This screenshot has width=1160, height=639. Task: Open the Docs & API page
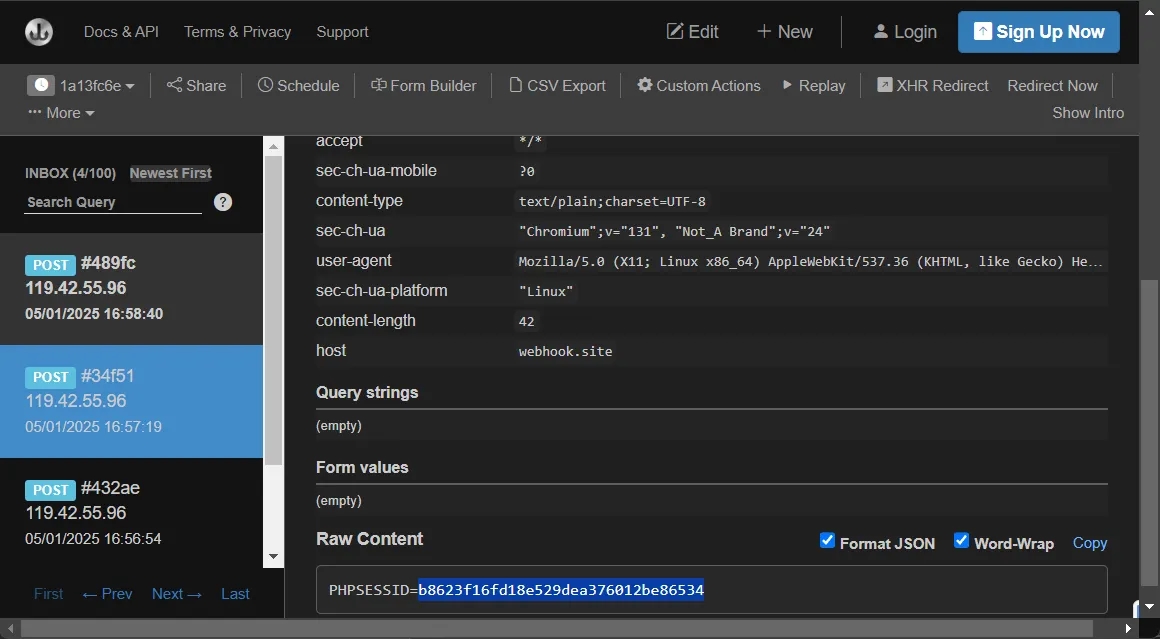121,32
